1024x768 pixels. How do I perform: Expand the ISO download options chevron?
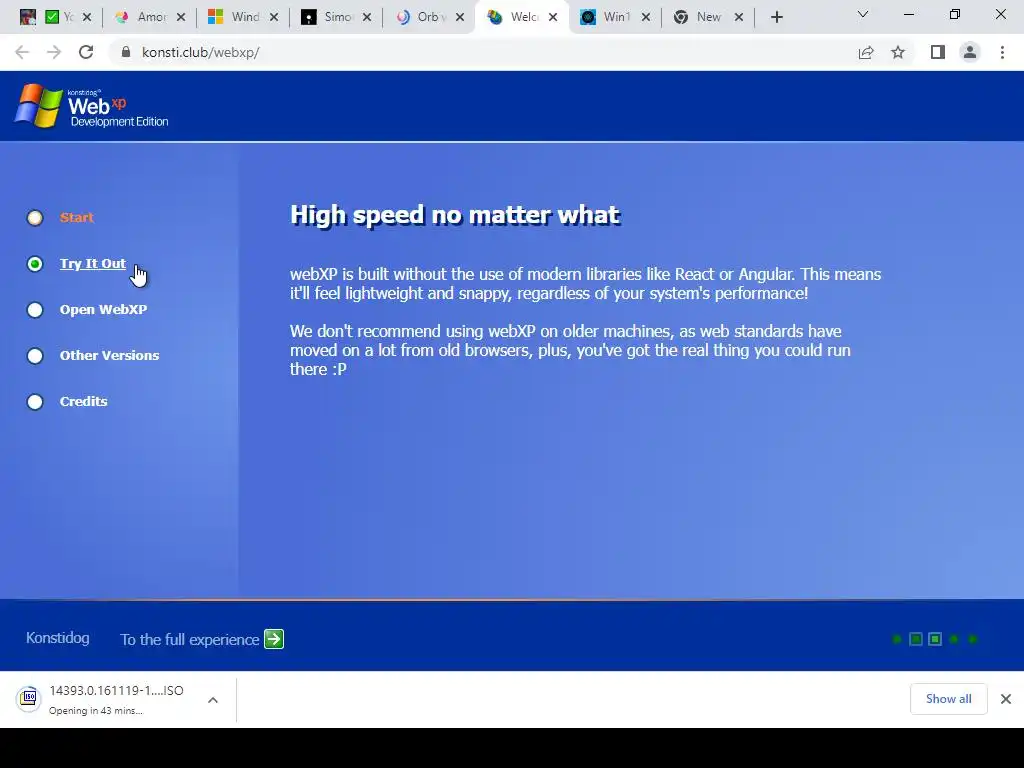click(x=212, y=700)
